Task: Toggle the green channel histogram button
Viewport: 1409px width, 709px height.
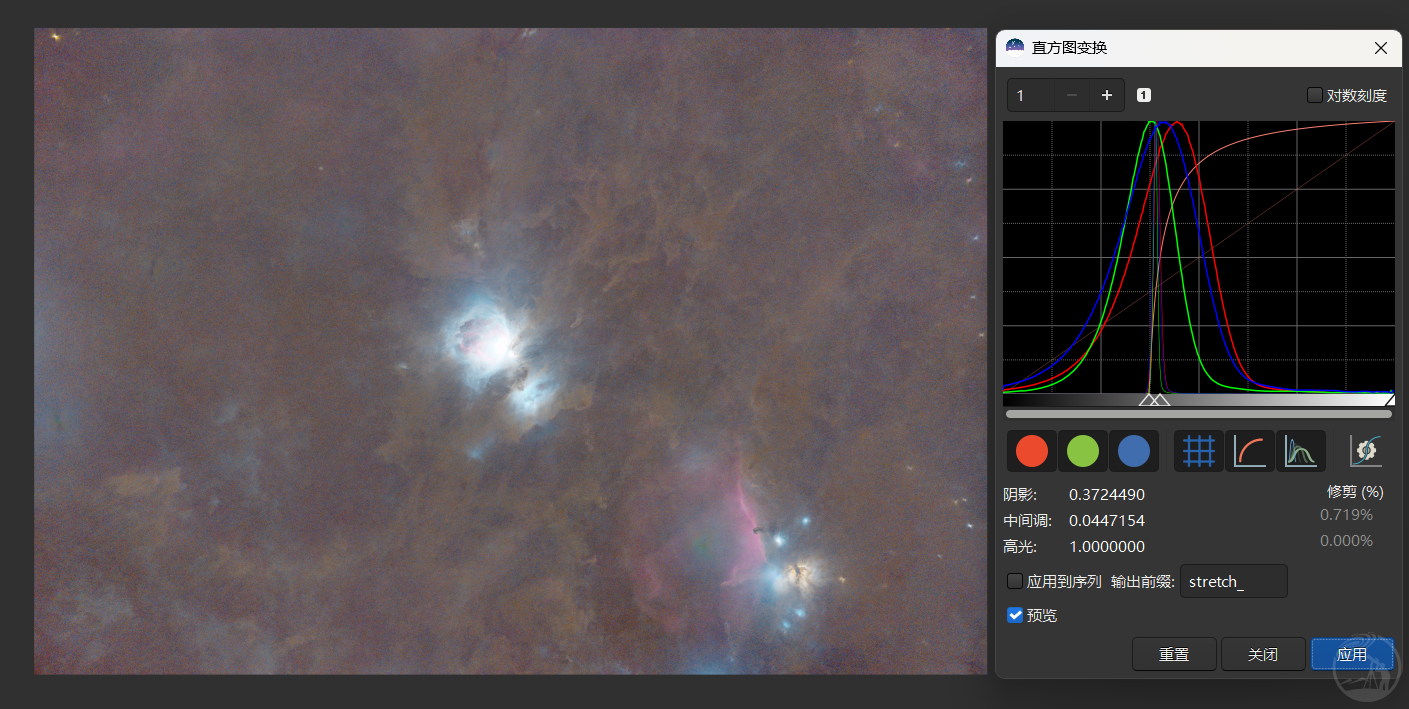Action: click(1083, 451)
